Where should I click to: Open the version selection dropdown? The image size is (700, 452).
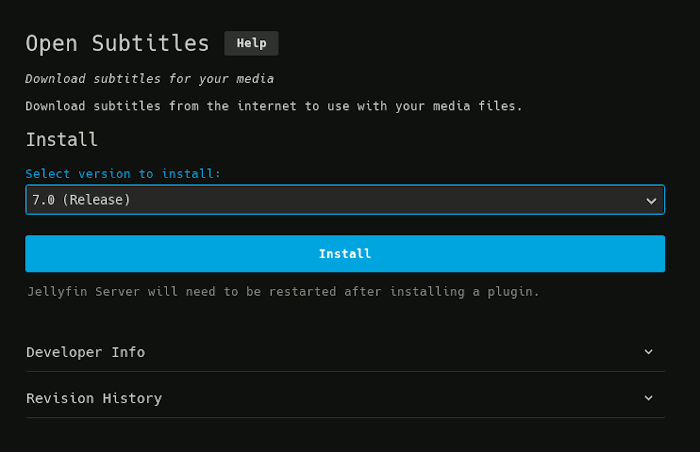[344, 200]
